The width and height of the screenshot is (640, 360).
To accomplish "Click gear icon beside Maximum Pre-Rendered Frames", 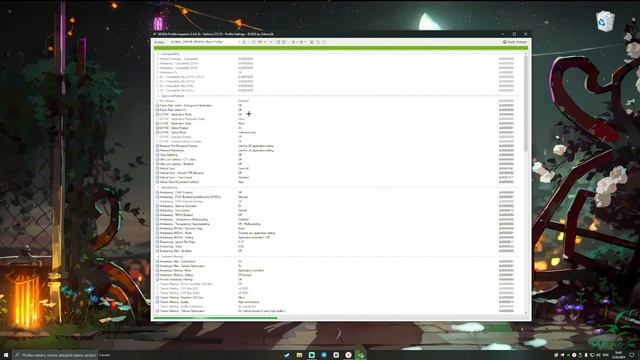I will pyautogui.click(x=157, y=146).
